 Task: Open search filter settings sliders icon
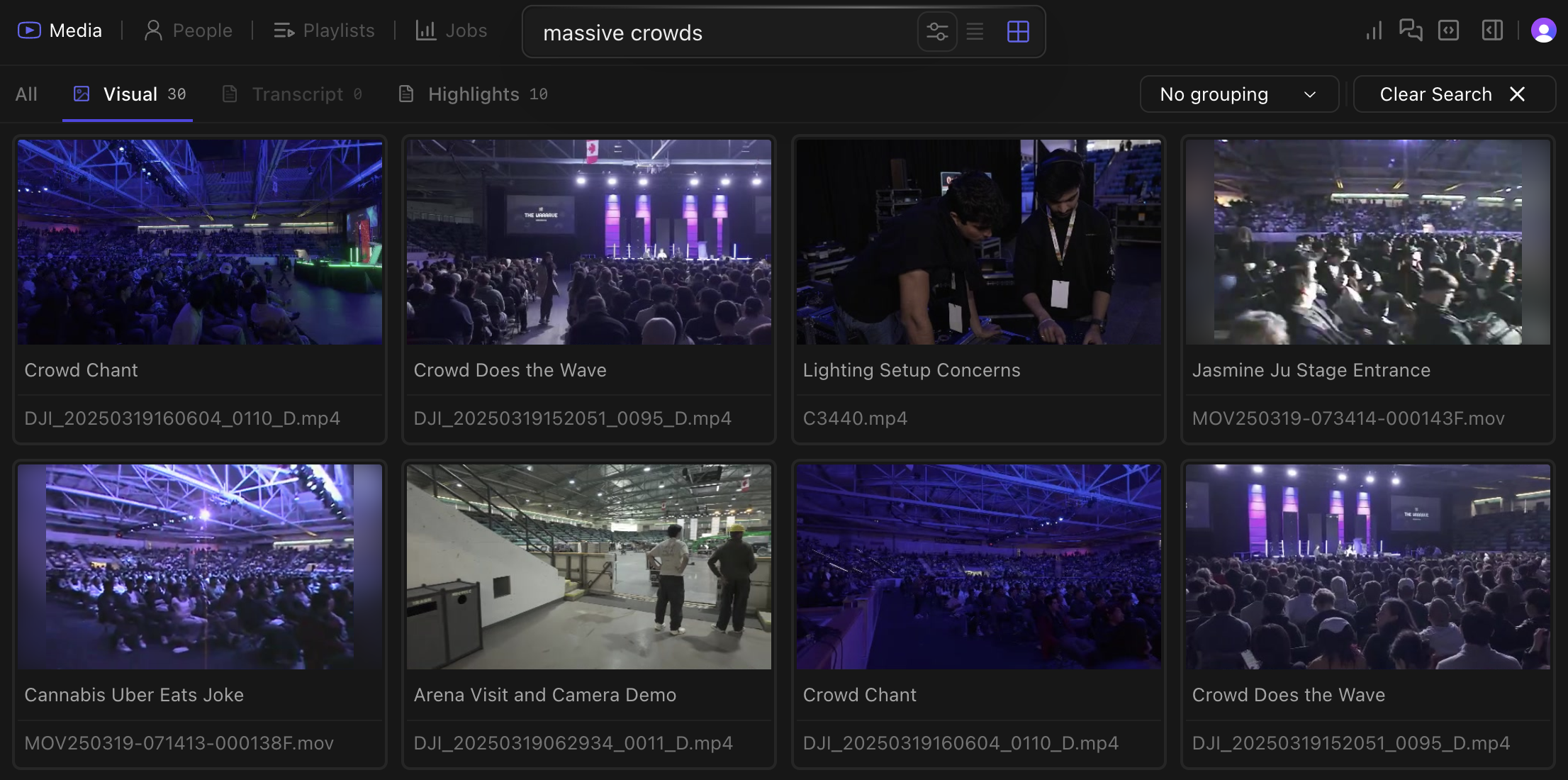937,32
